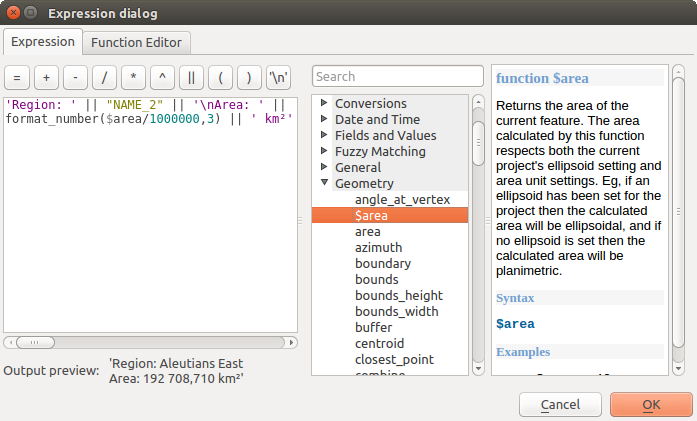Insert an opening parenthesis
This screenshot has width=697, height=421.
220,77
